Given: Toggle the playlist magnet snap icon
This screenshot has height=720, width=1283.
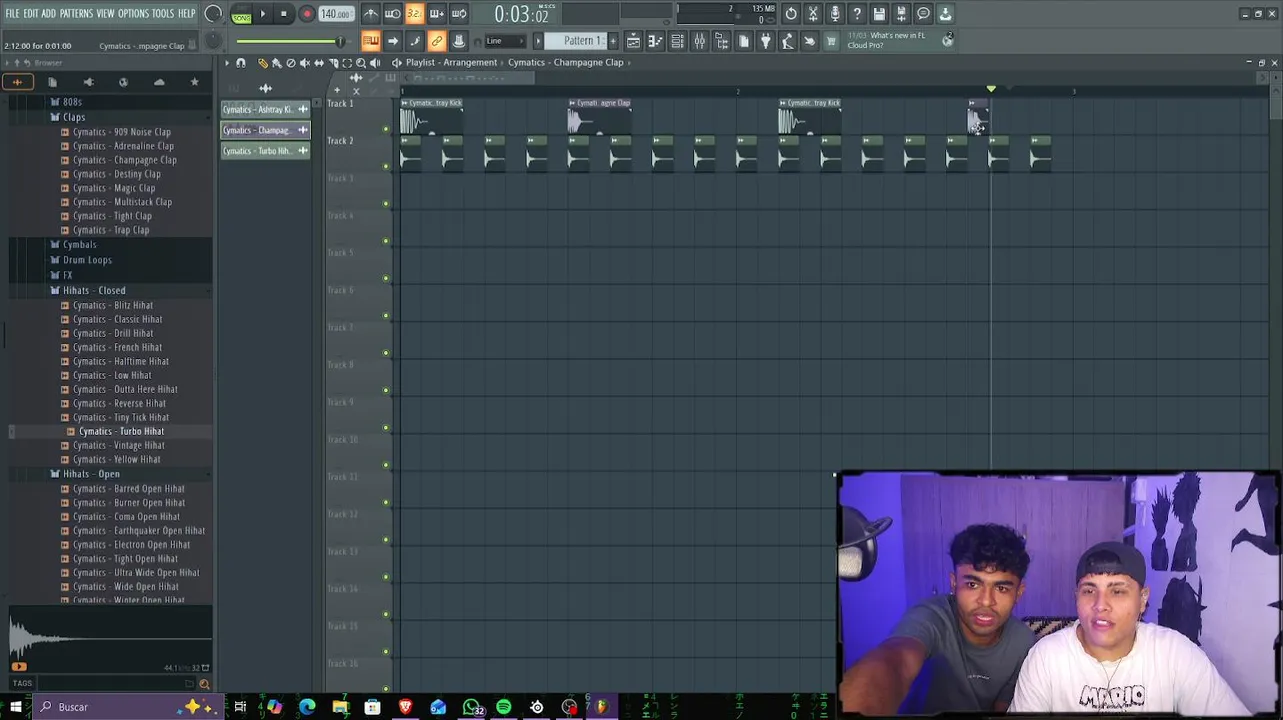Looking at the screenshot, I should click(241, 63).
